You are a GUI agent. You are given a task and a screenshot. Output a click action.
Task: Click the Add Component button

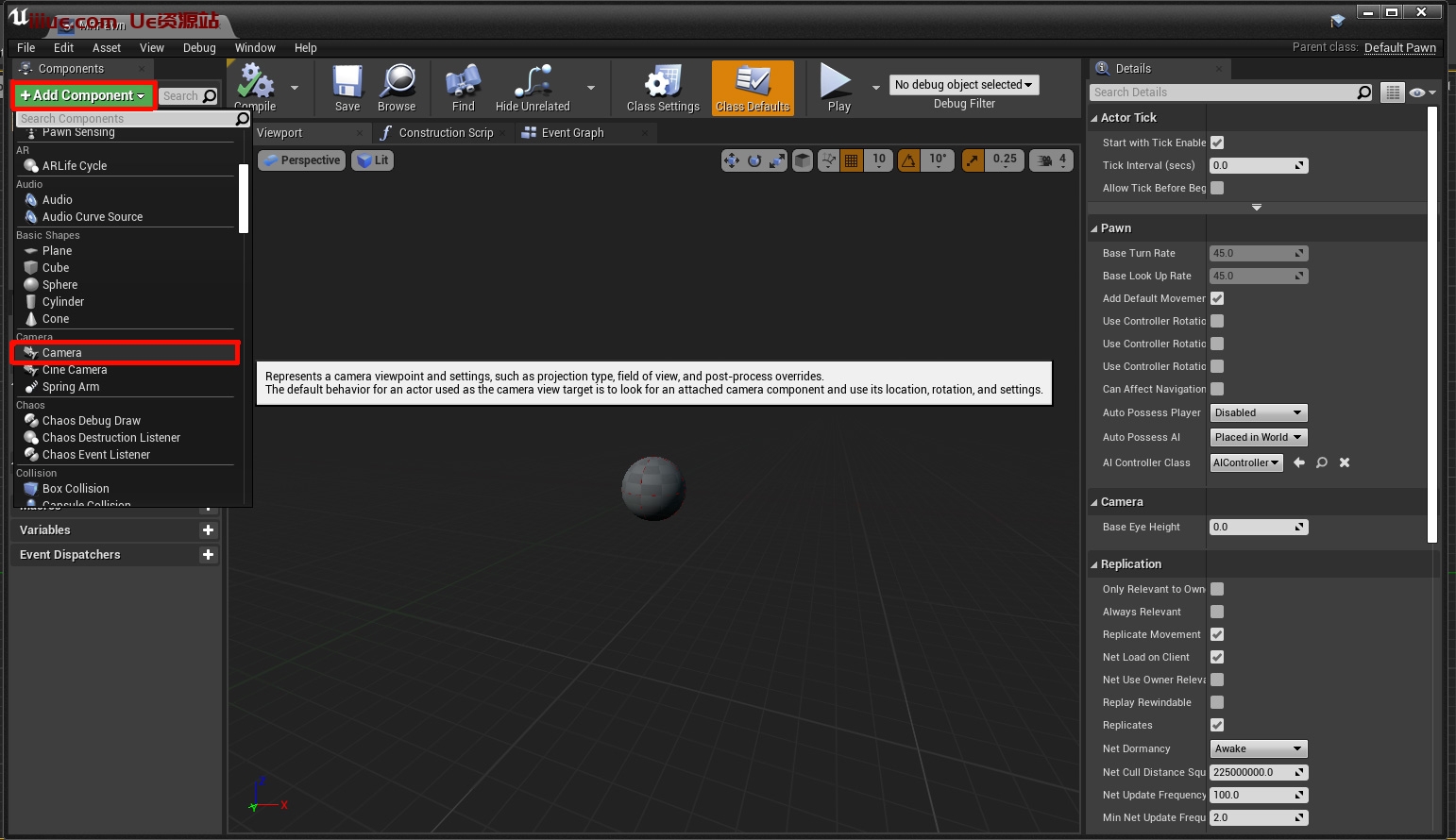click(x=83, y=95)
